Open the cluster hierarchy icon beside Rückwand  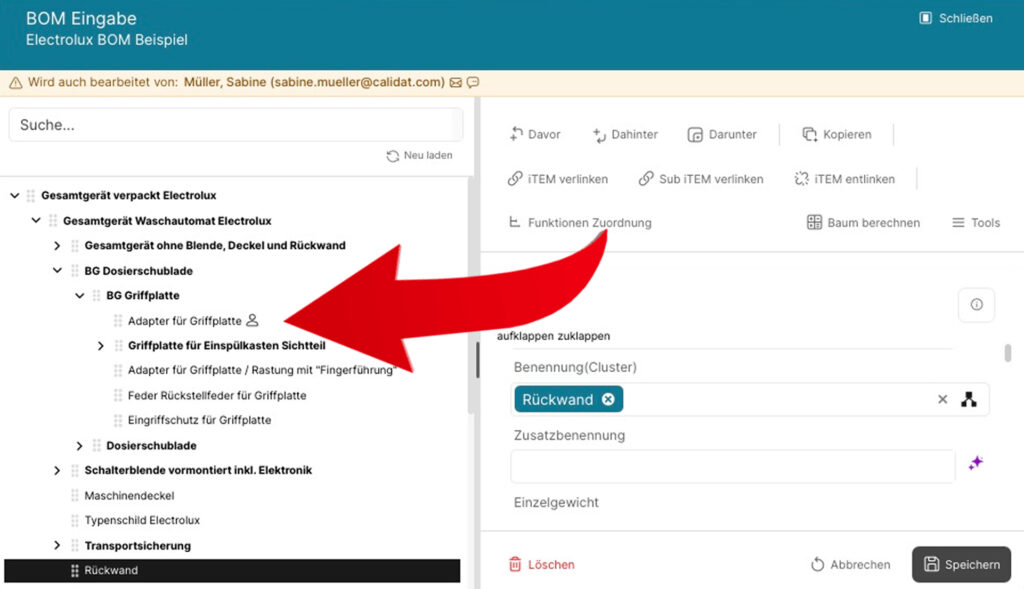(x=969, y=400)
